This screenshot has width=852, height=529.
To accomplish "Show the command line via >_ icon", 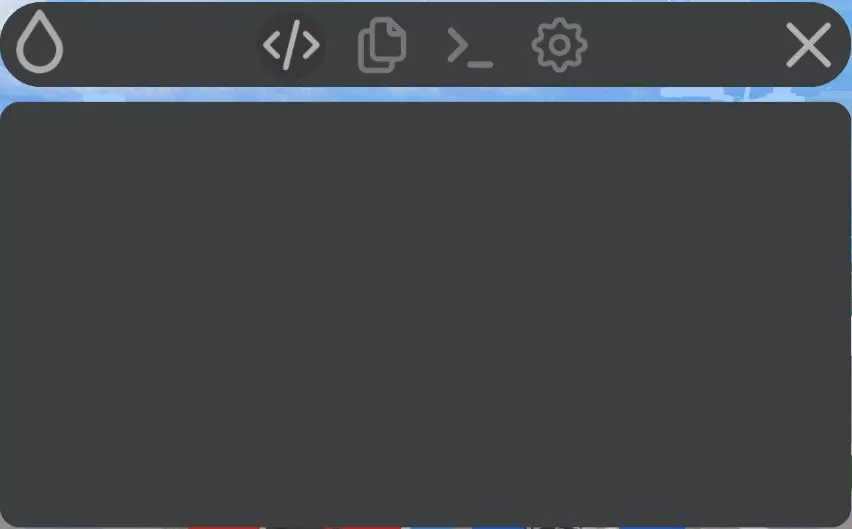I will tap(470, 48).
